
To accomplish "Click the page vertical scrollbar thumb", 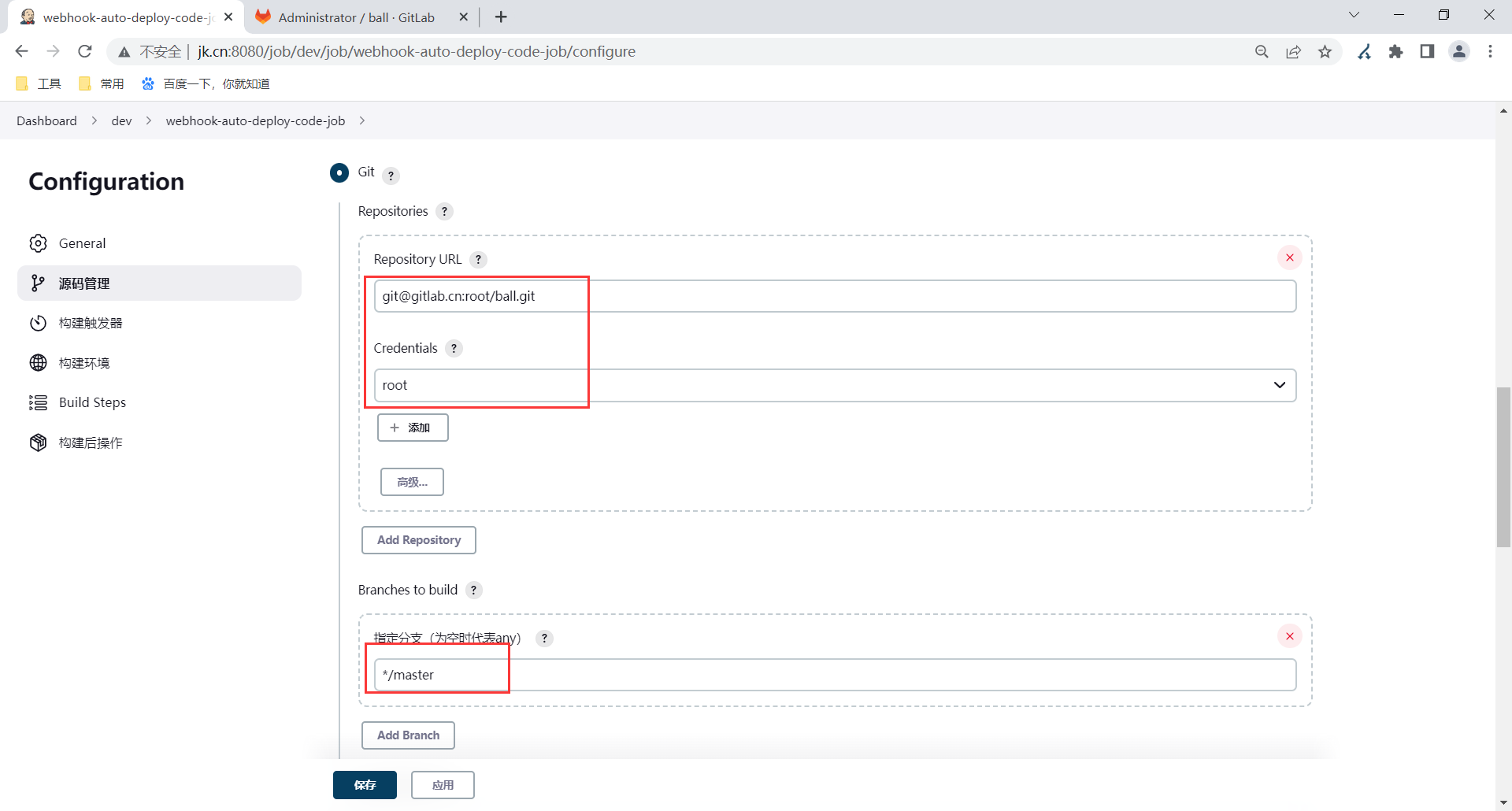I will [x=1503, y=467].
